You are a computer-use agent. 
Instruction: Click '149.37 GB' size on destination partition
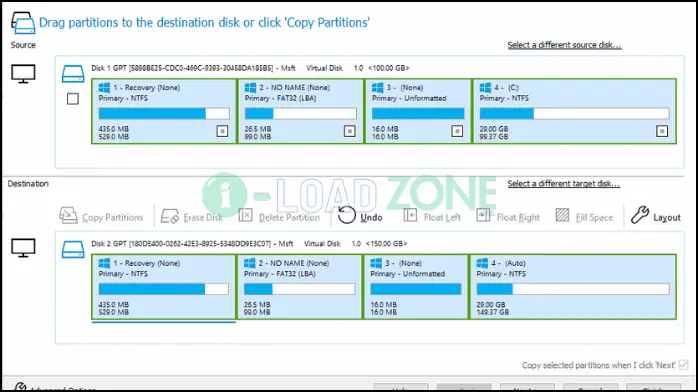(493, 312)
